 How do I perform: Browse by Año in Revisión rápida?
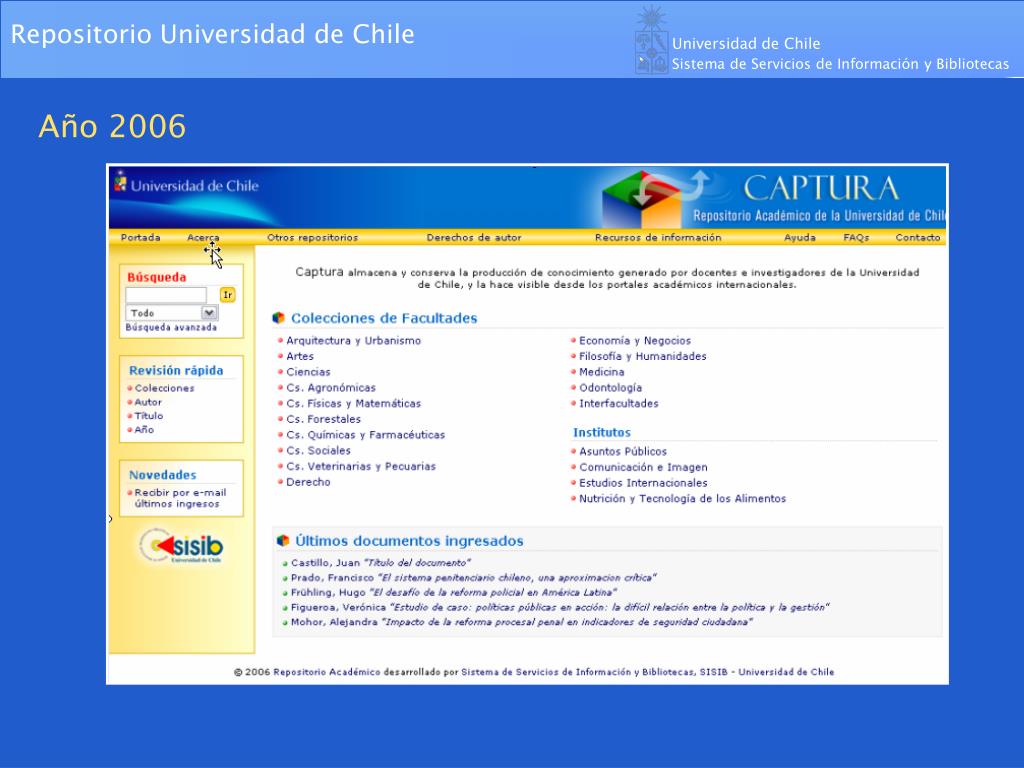pos(144,430)
